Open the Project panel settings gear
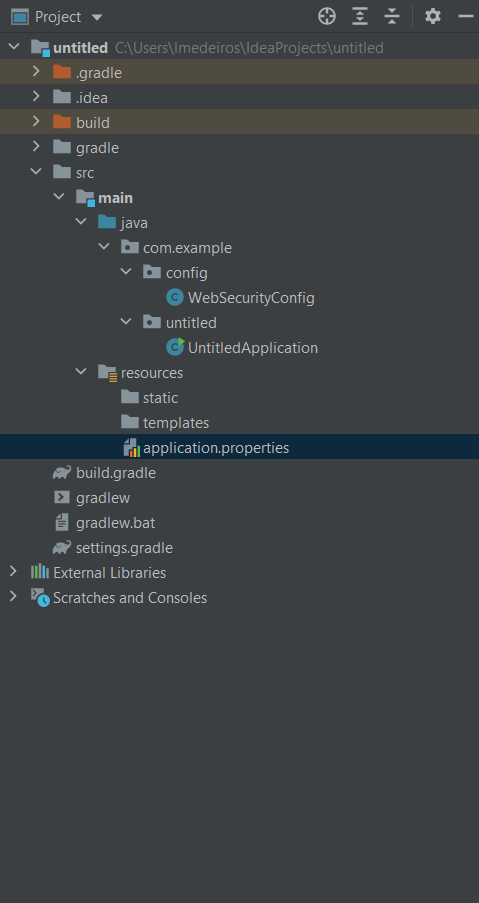This screenshot has height=903, width=479. coord(433,17)
